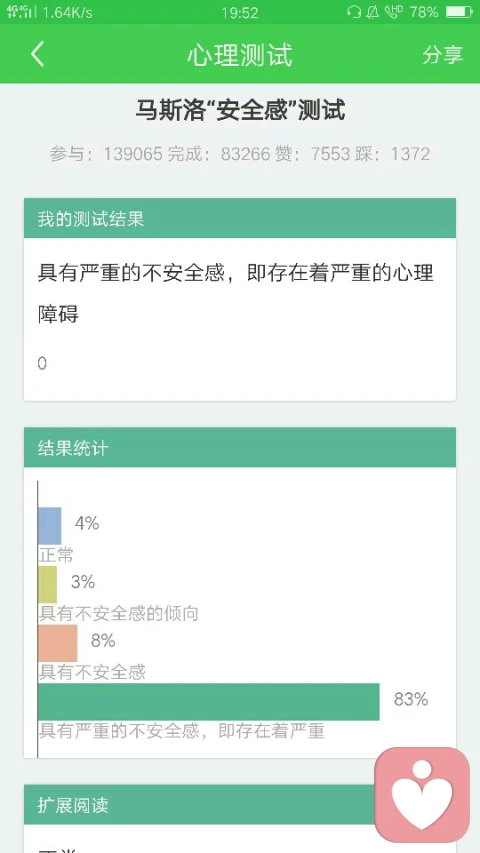Click the yellow 3% bar
The width and height of the screenshot is (480, 853).
tap(47, 584)
